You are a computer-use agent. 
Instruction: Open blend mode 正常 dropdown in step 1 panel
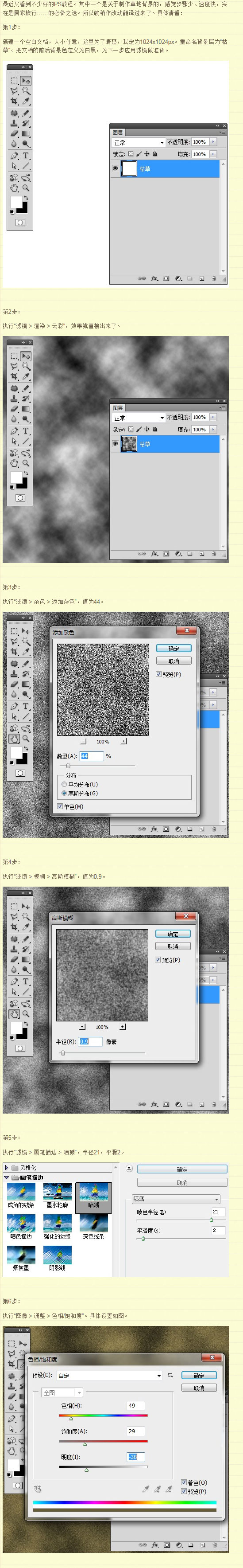139,142
